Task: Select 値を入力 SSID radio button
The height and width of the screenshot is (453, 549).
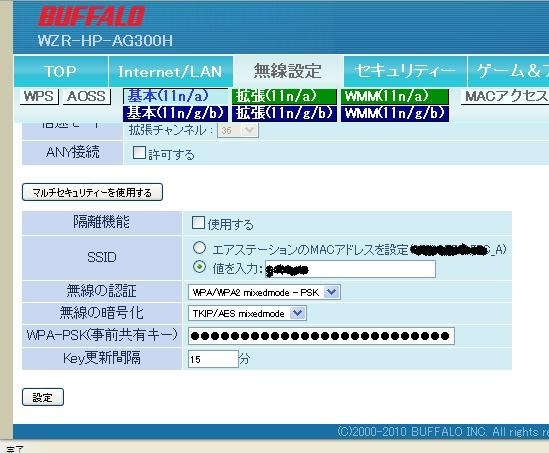Action: [199, 267]
